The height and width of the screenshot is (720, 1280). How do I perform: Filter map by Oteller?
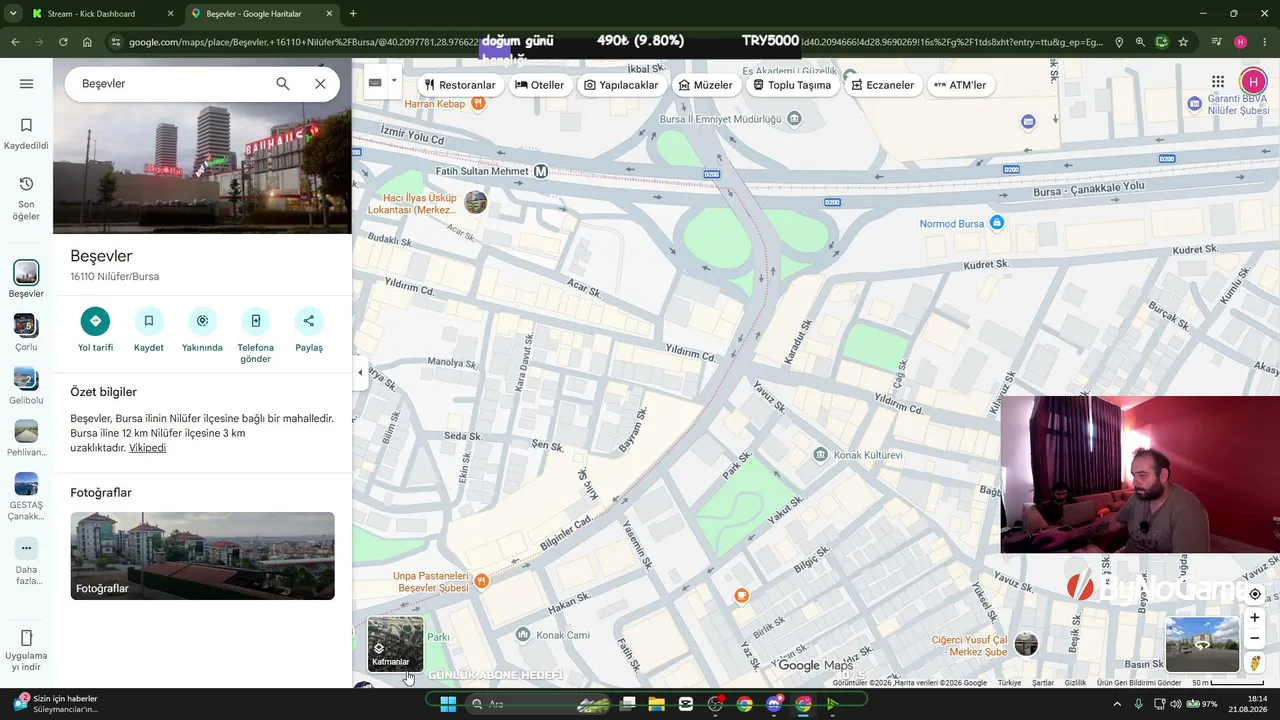point(540,85)
